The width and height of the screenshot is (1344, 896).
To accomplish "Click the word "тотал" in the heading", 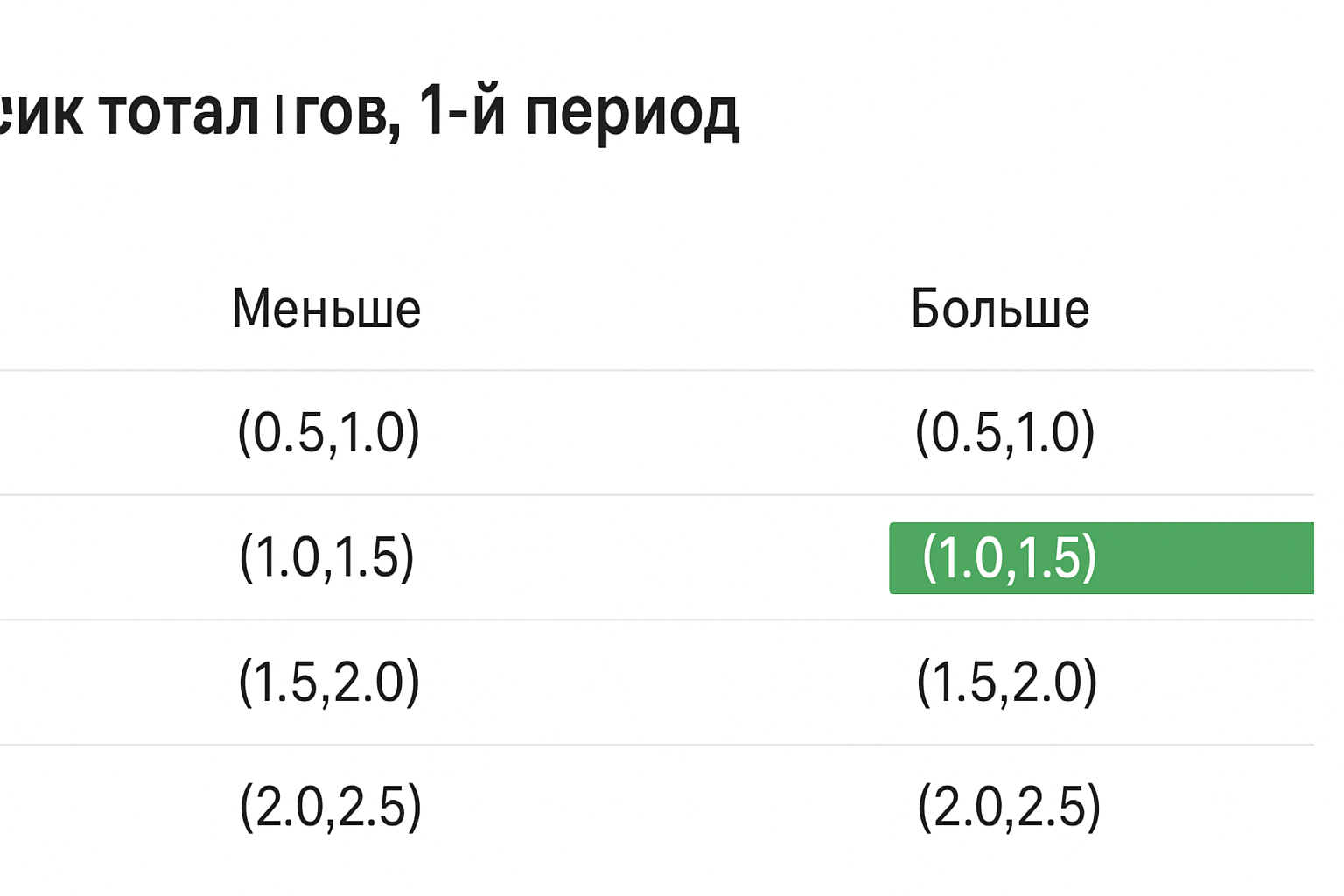I will point(178,114).
